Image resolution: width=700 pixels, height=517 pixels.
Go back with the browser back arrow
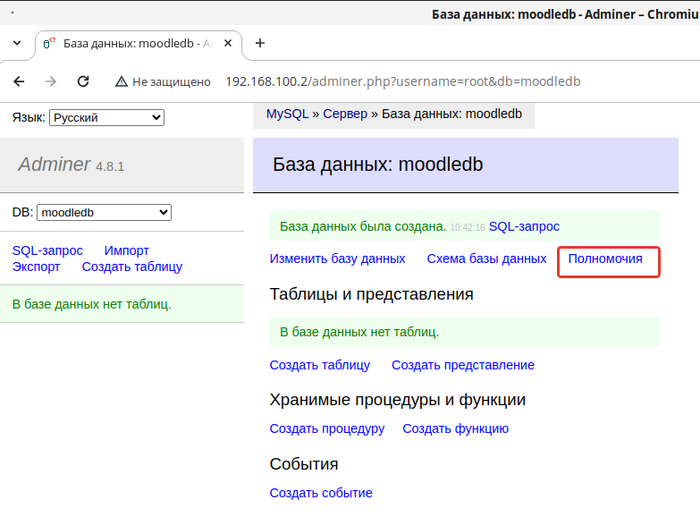click(19, 81)
